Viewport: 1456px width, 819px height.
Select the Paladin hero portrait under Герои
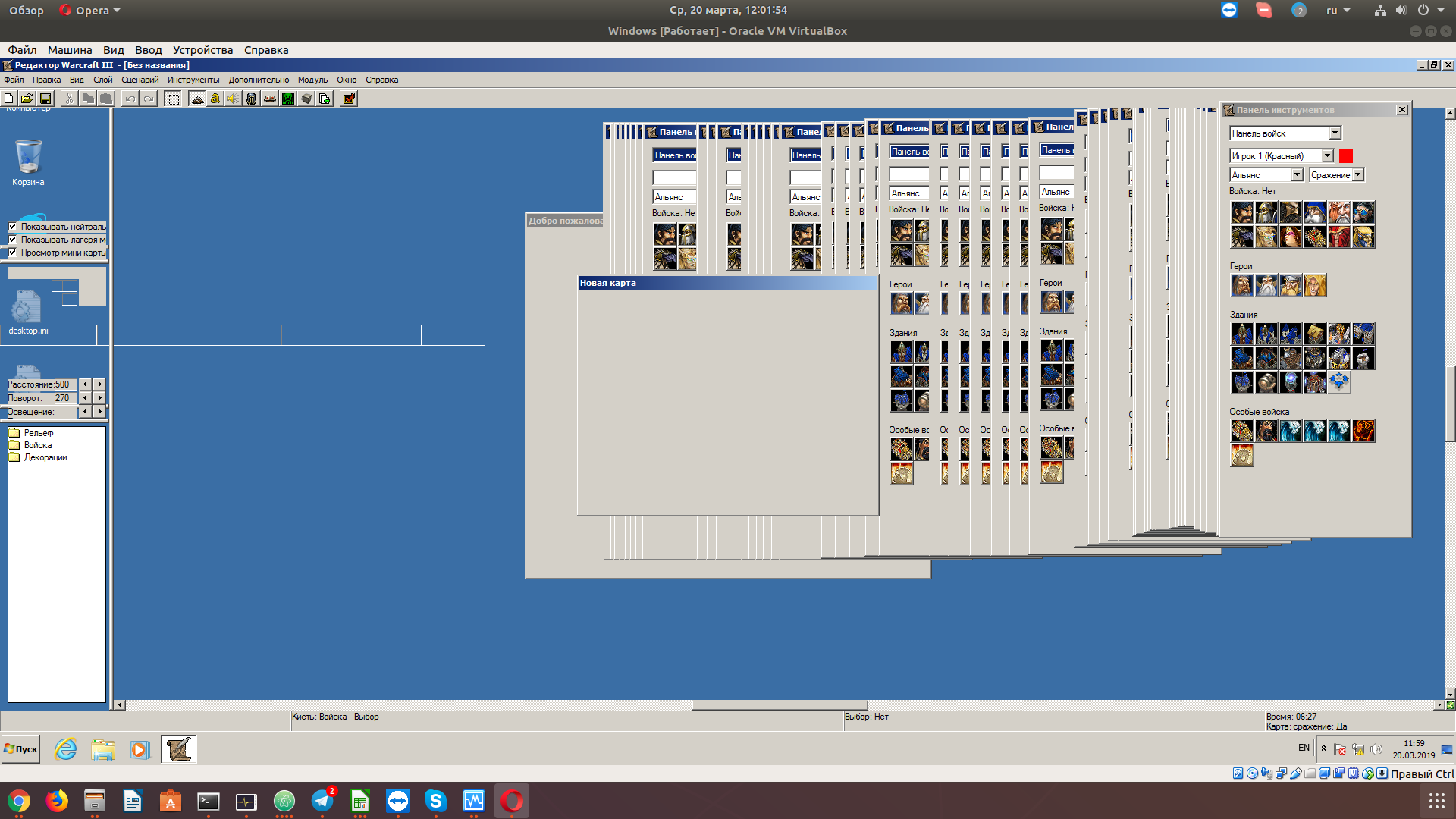(x=1242, y=285)
